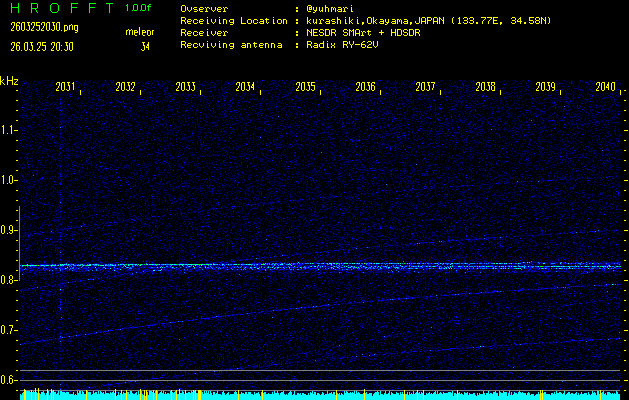Pick the 2037 time marker

[426, 87]
